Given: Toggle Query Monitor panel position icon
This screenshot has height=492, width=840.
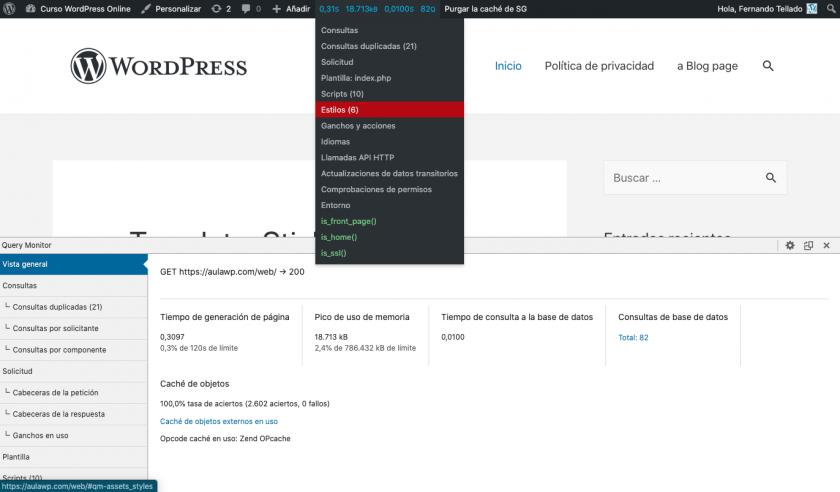Looking at the screenshot, I should (x=808, y=245).
